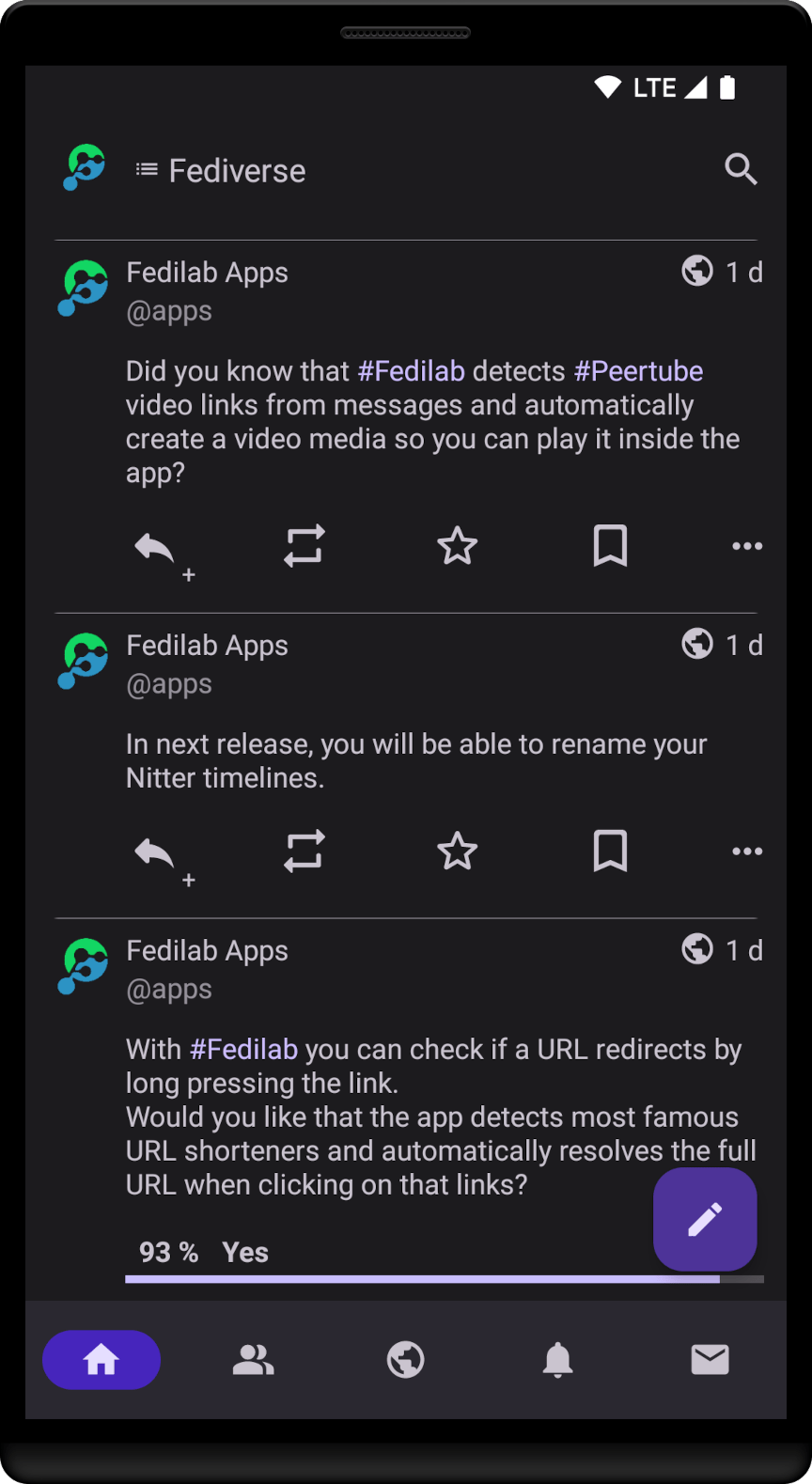812x1484 pixels.
Task: Expand the Fediverse timeline list selector
Action: (x=221, y=171)
